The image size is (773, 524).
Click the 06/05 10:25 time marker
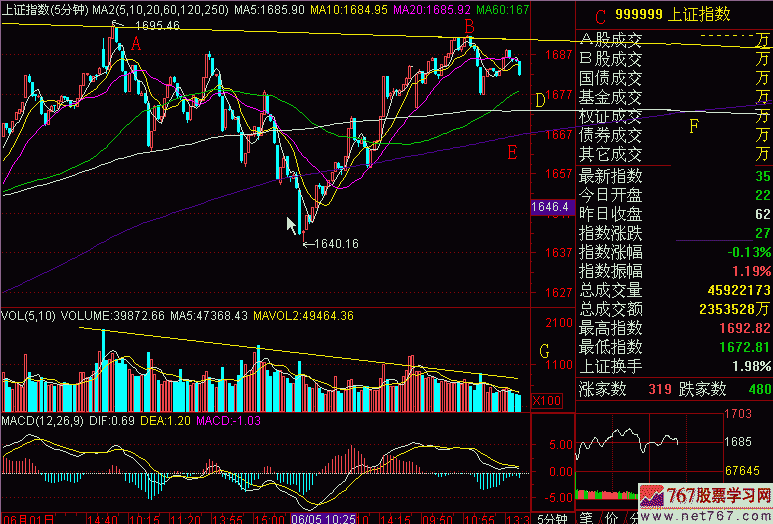(x=323, y=518)
